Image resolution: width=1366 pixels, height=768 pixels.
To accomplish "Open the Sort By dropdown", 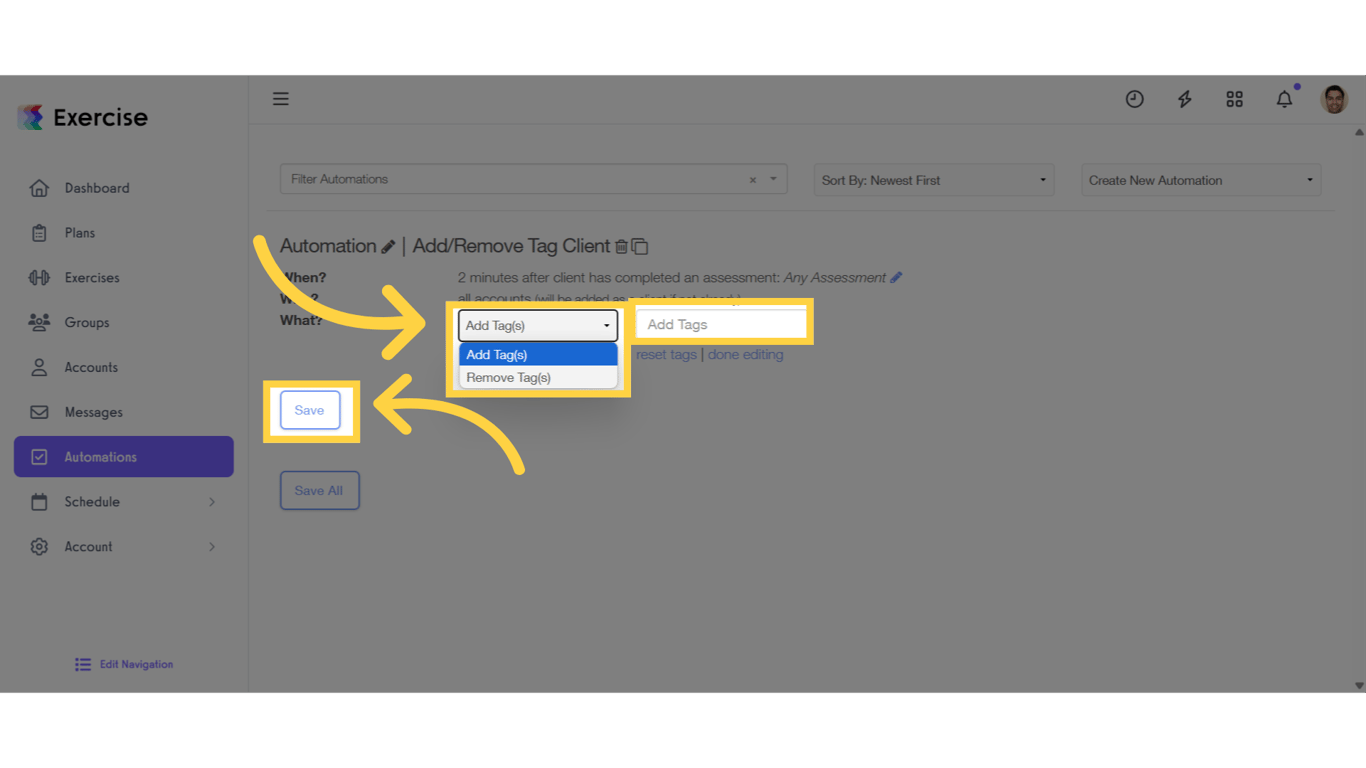I will [933, 180].
